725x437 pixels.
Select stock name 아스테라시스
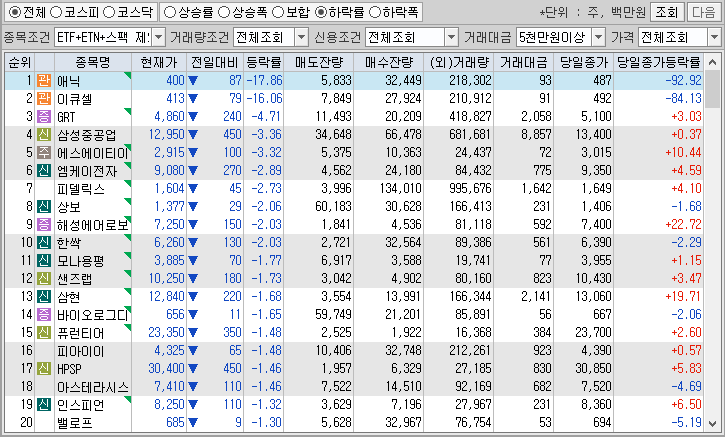pyautogui.click(x=92, y=387)
